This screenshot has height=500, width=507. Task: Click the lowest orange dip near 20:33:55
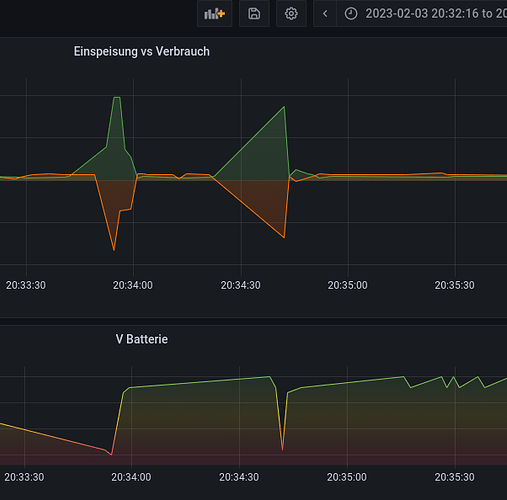(114, 250)
